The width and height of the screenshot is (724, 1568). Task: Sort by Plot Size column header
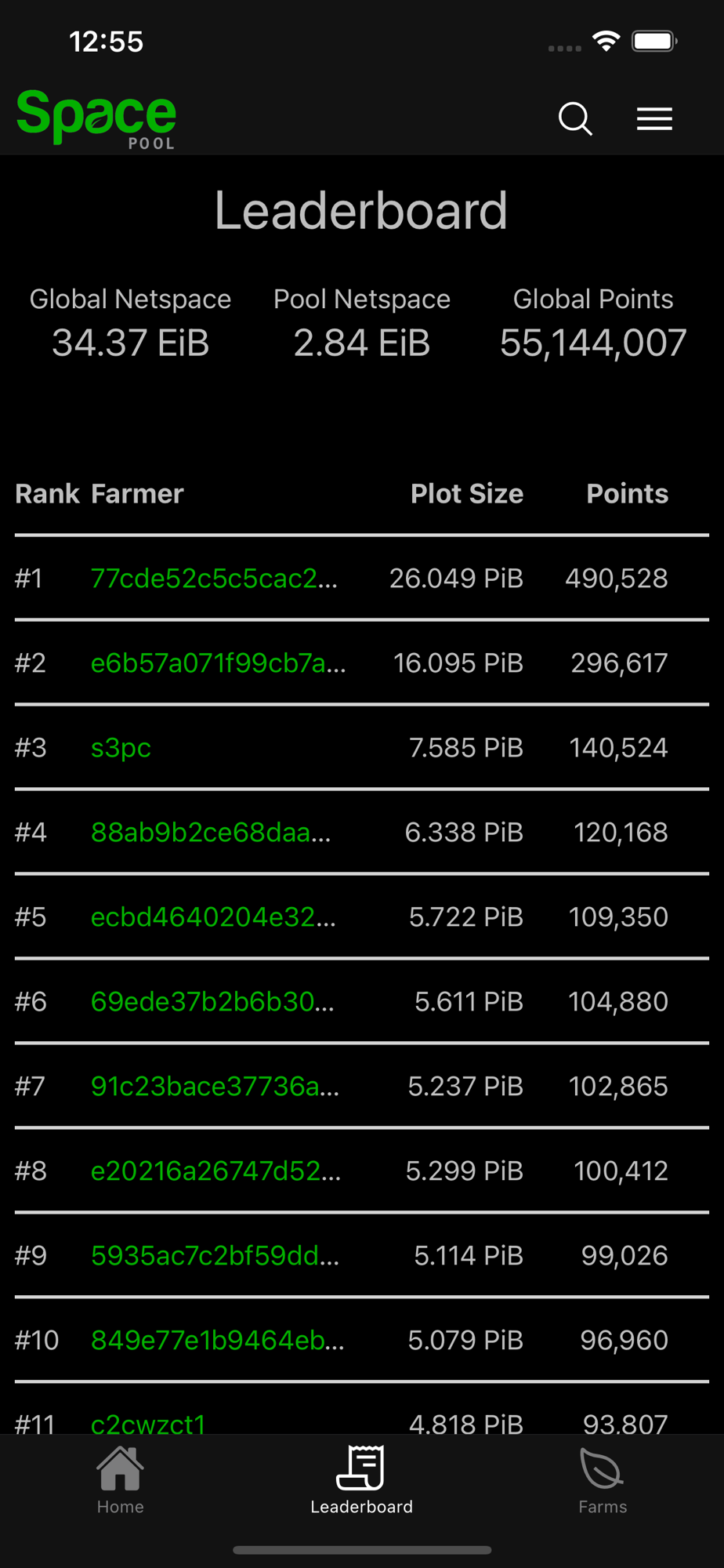(467, 494)
